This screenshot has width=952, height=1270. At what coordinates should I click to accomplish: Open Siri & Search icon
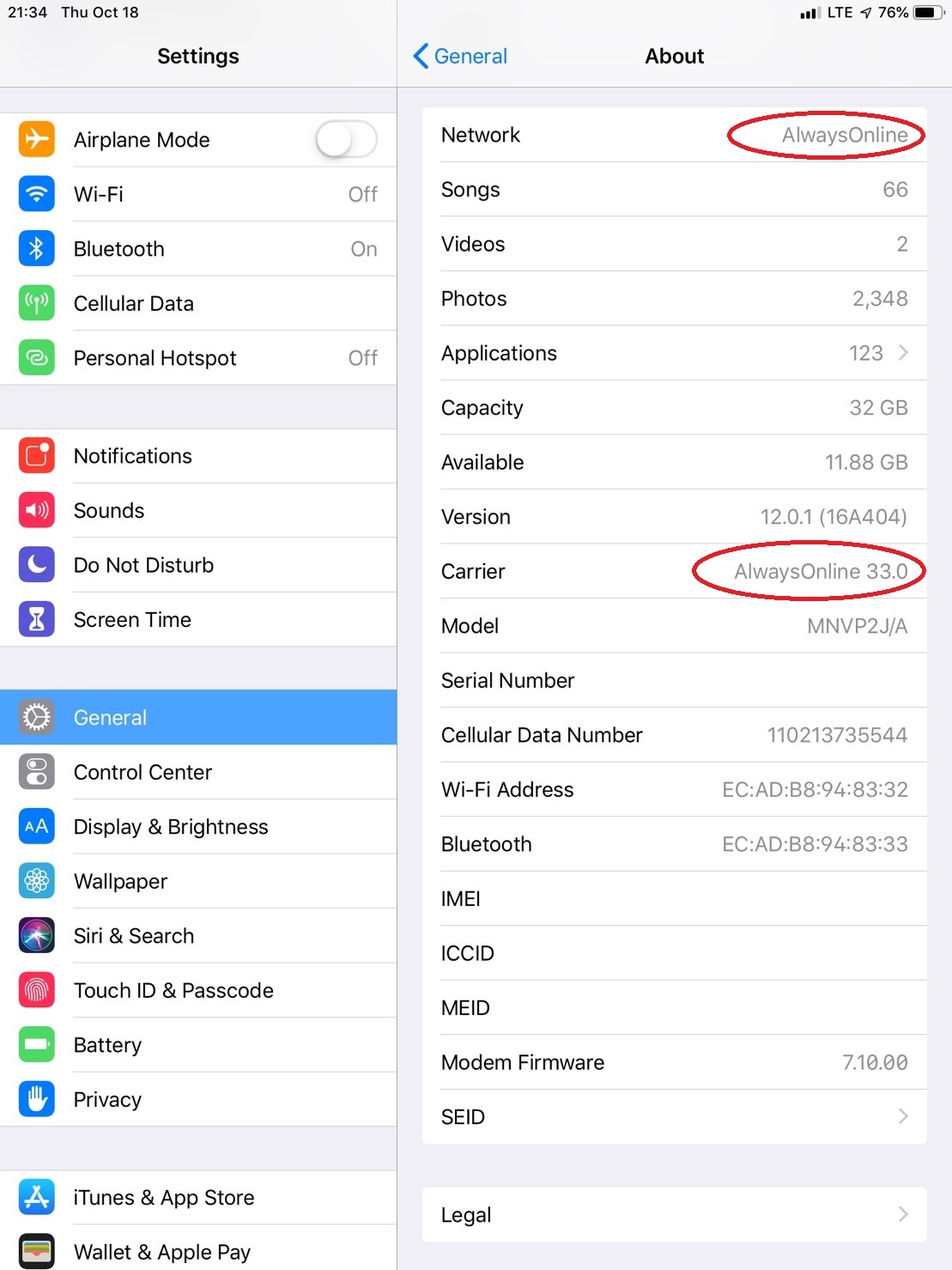click(37, 936)
